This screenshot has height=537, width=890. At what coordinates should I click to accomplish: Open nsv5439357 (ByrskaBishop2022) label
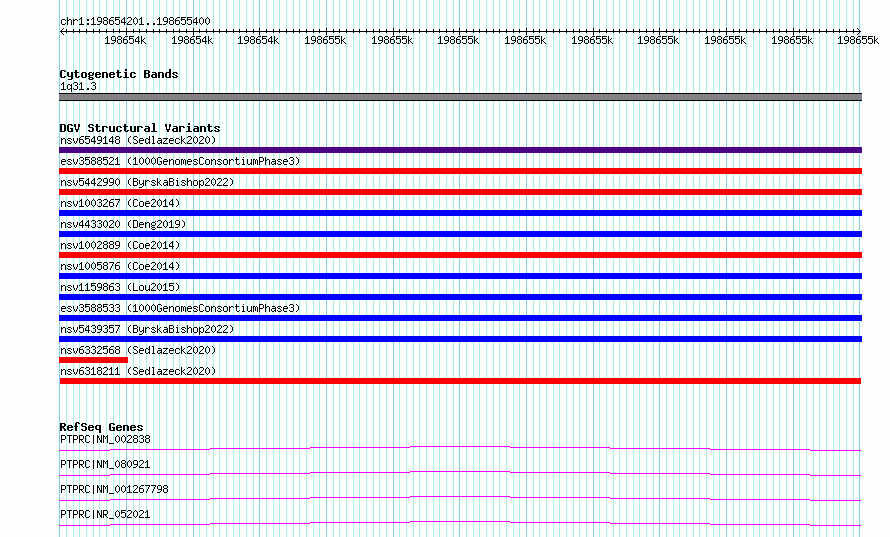click(147, 329)
